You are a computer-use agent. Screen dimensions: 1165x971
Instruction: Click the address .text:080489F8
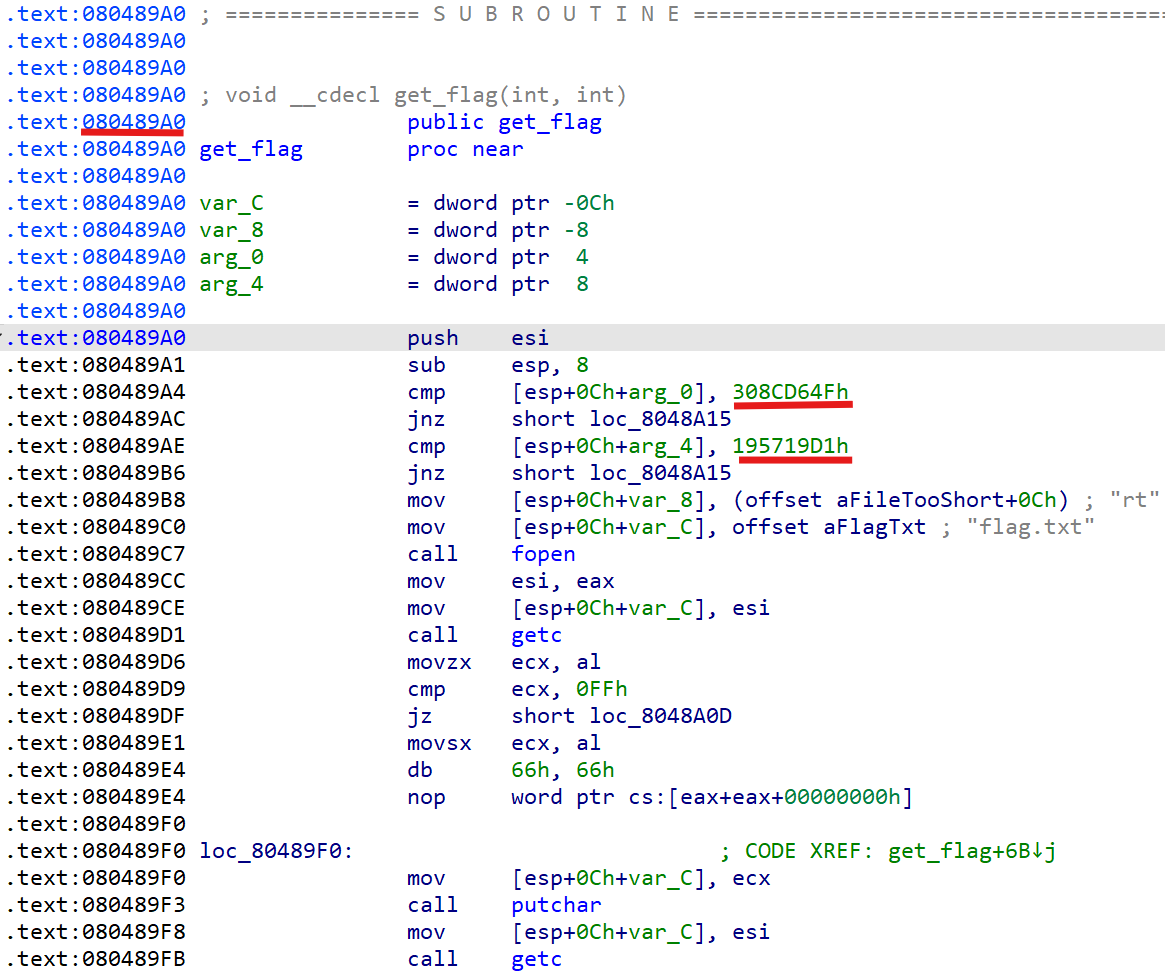[x=95, y=932]
